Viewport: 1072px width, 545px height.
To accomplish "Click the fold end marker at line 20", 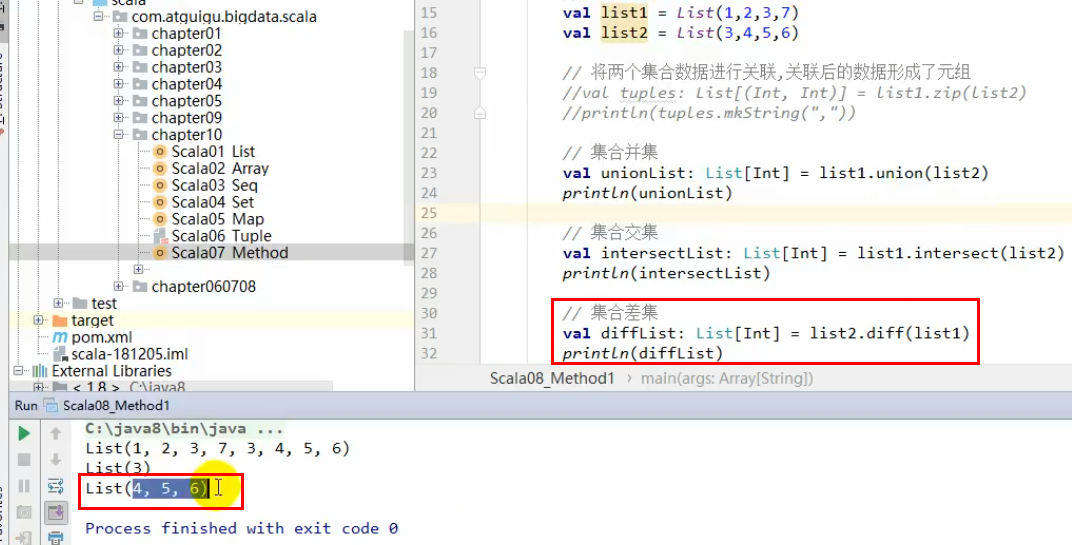I will pyautogui.click(x=480, y=113).
